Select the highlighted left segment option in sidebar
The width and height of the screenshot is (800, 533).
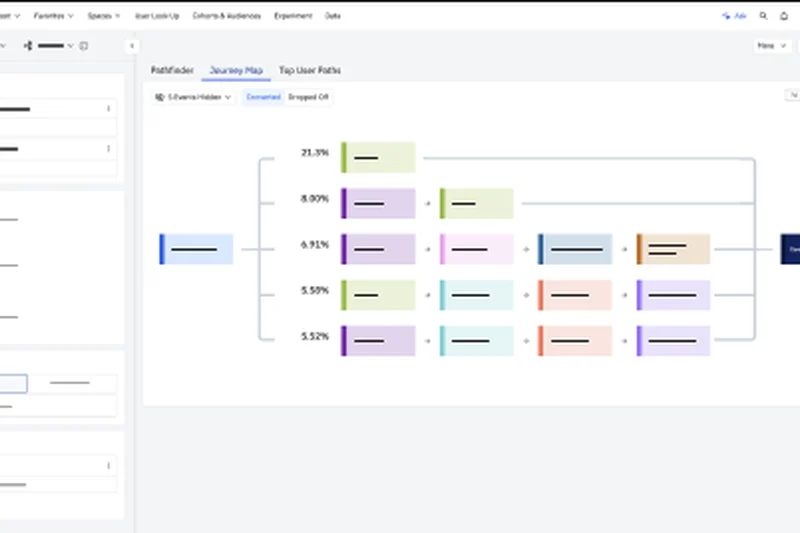click(x=13, y=383)
